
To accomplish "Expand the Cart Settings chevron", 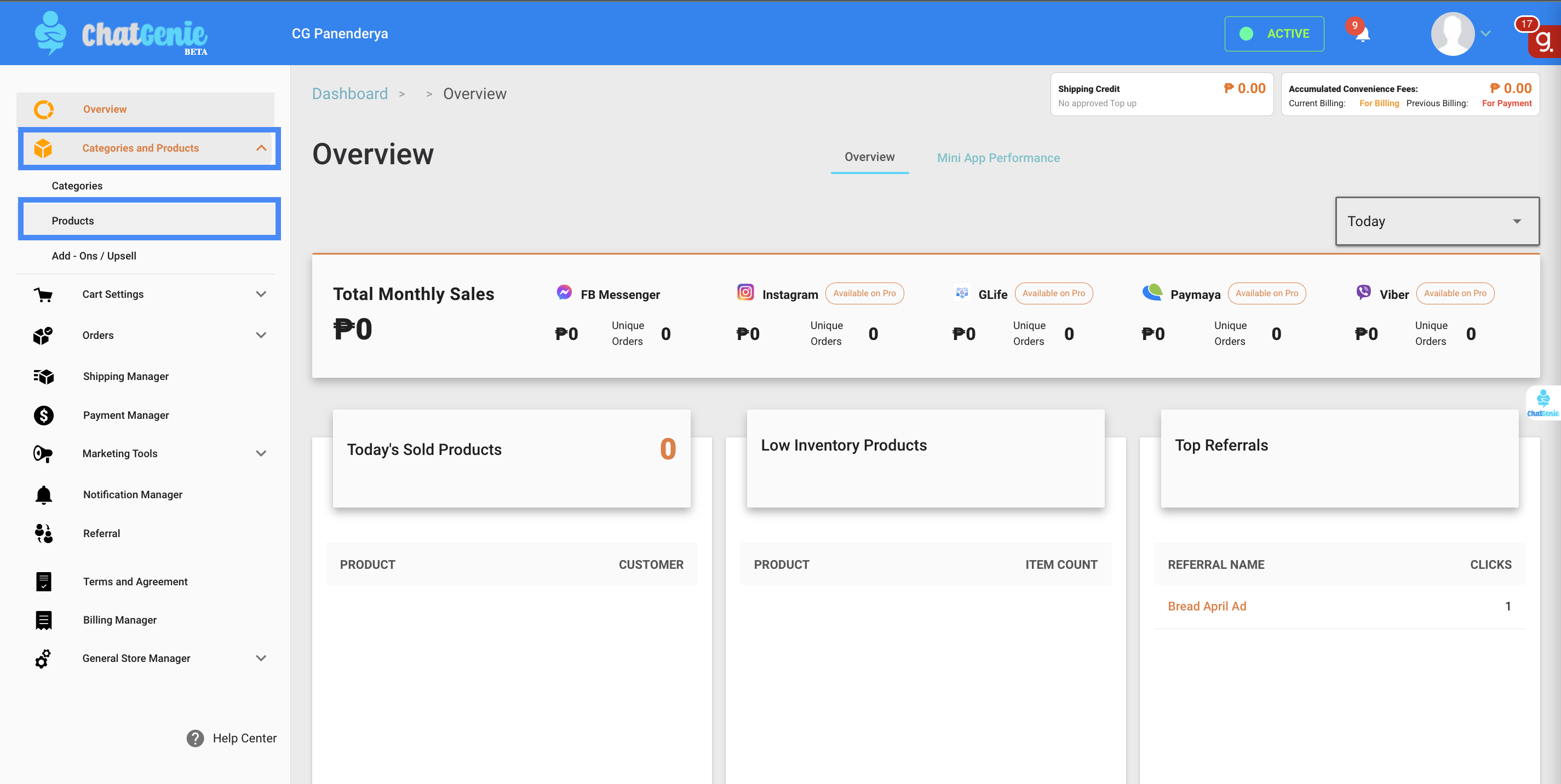I will tap(261, 295).
